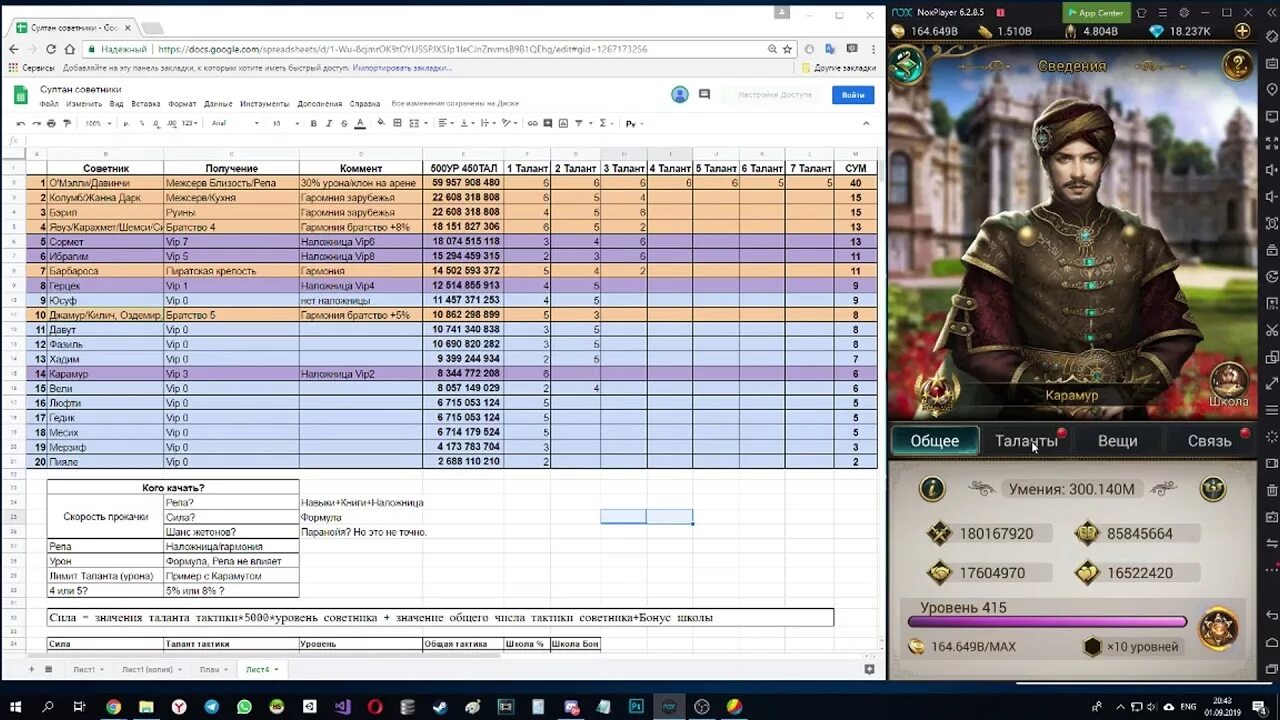Open the Формат menu
The width and height of the screenshot is (1280, 720).
point(182,104)
